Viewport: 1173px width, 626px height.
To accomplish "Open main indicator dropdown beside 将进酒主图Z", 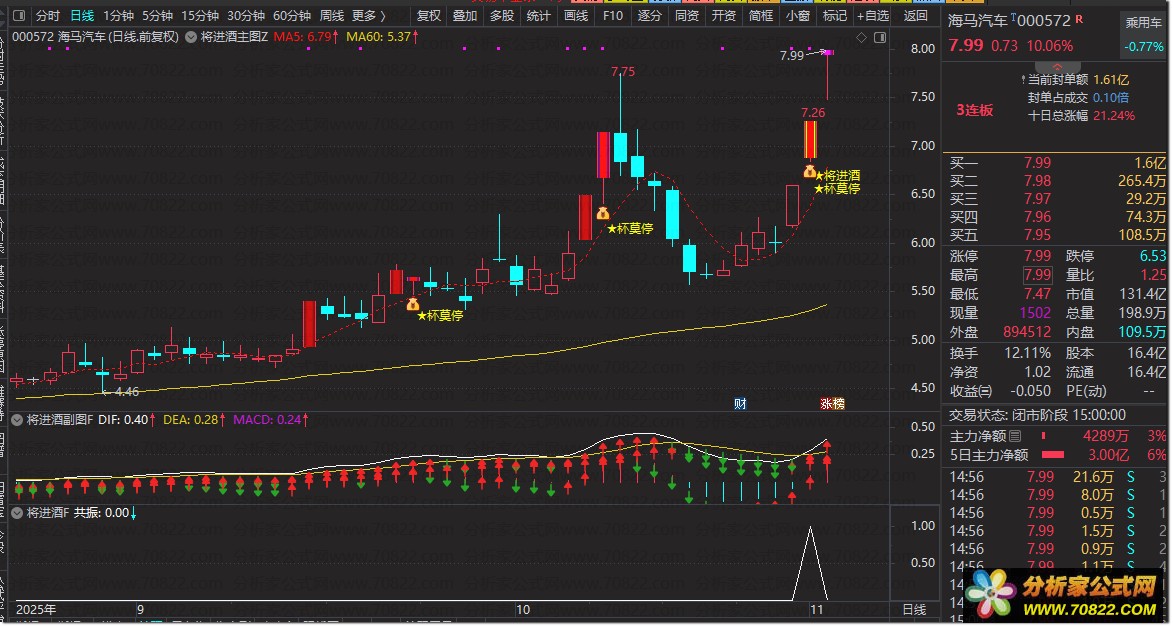I will click(x=191, y=37).
